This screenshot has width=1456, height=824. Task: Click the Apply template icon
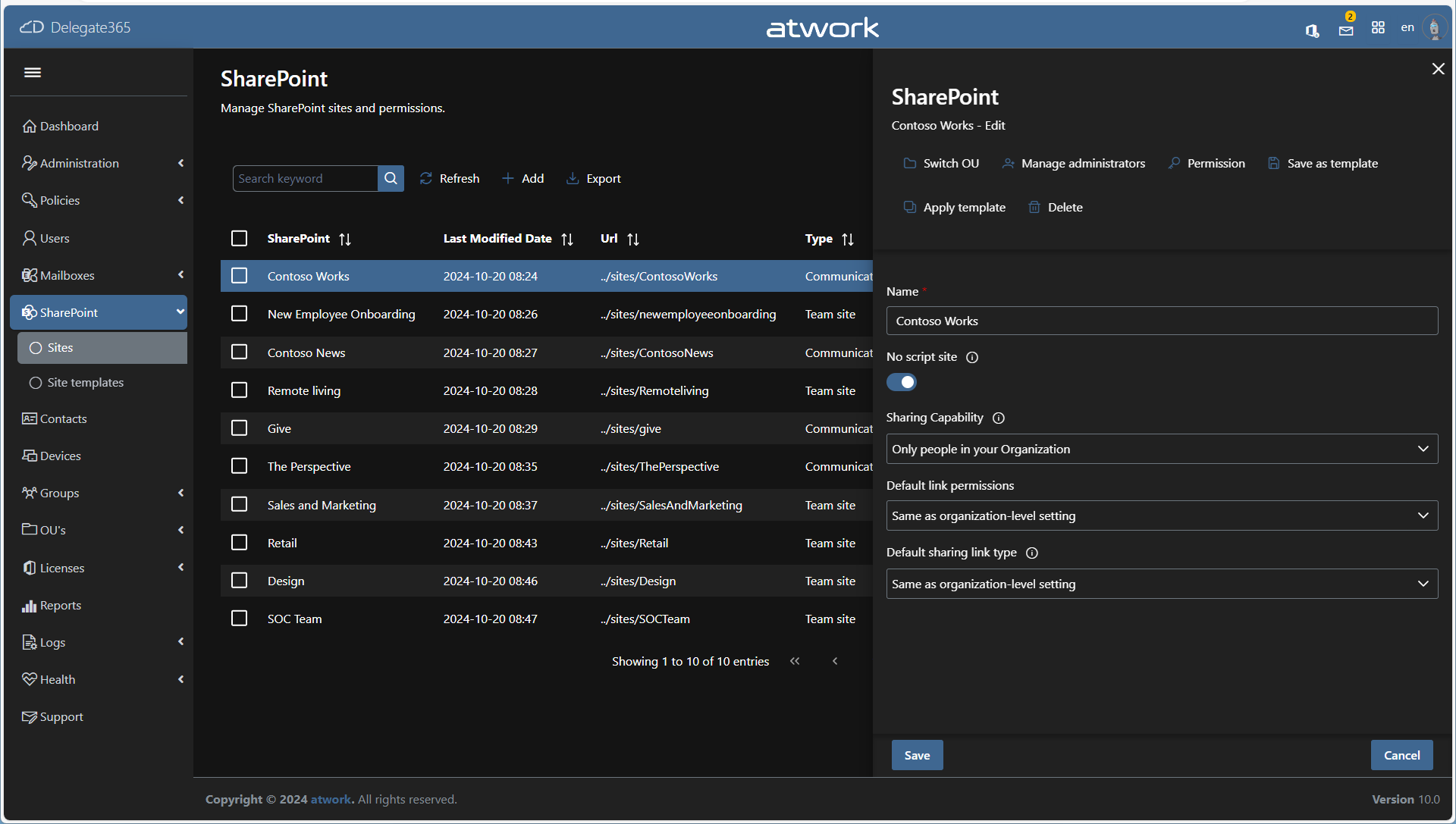(910, 207)
